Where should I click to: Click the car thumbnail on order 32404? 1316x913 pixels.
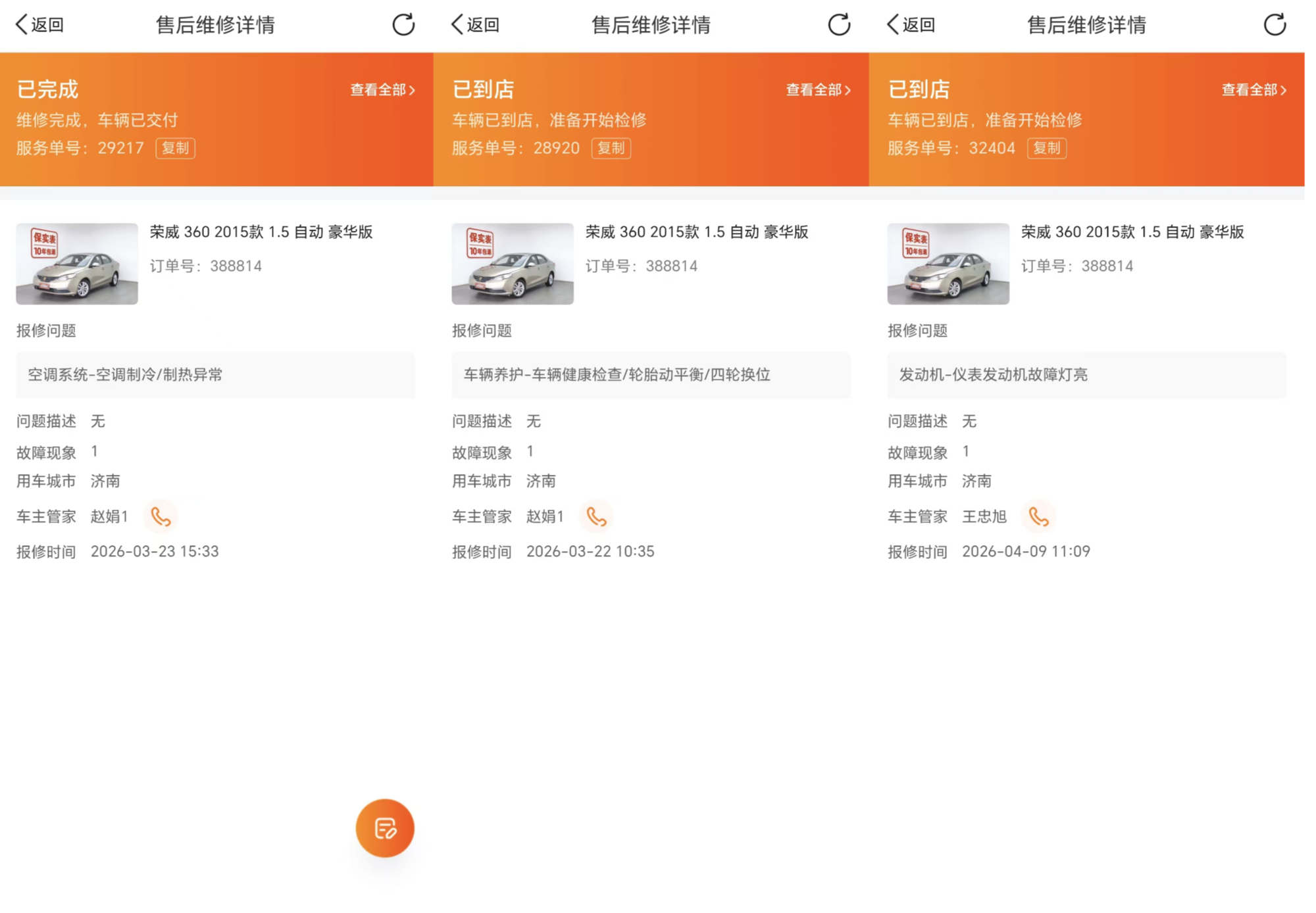tap(947, 264)
